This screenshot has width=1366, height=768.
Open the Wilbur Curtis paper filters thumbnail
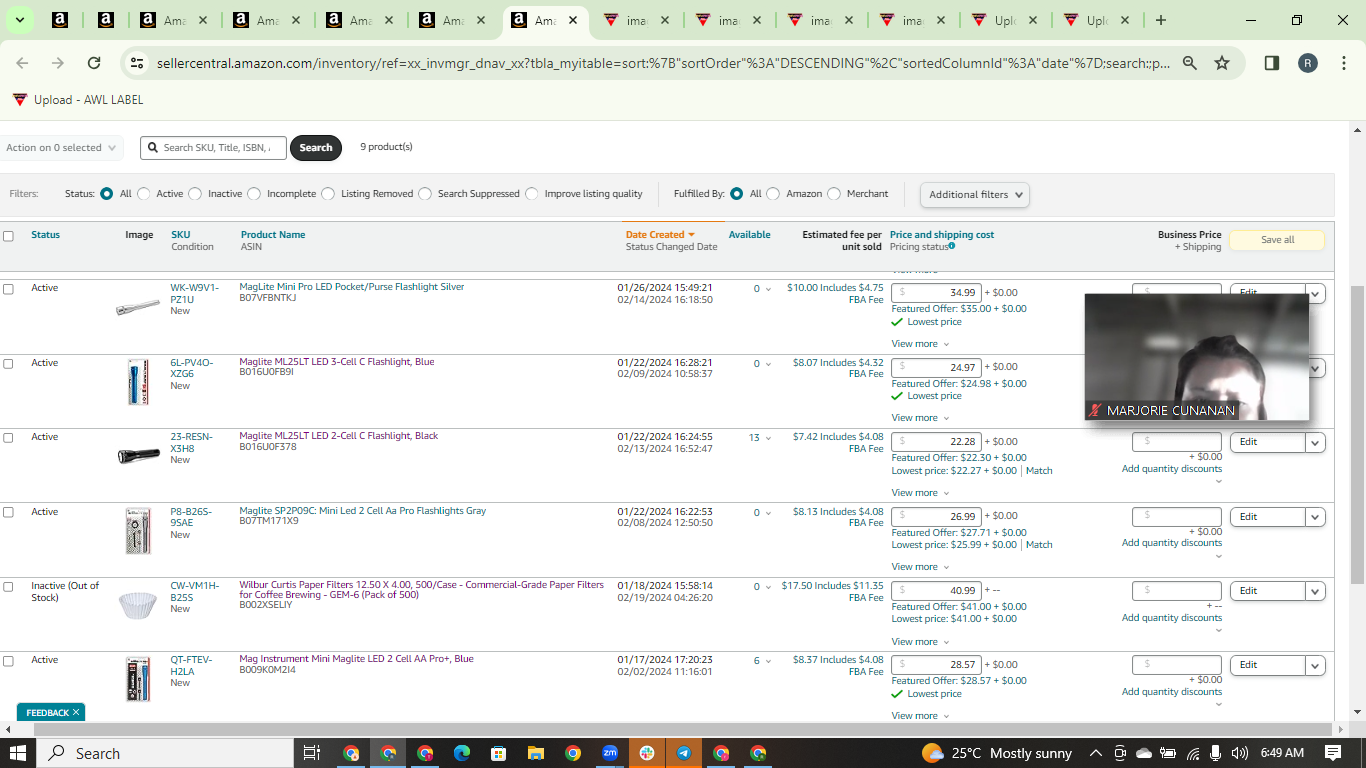pyautogui.click(x=138, y=605)
